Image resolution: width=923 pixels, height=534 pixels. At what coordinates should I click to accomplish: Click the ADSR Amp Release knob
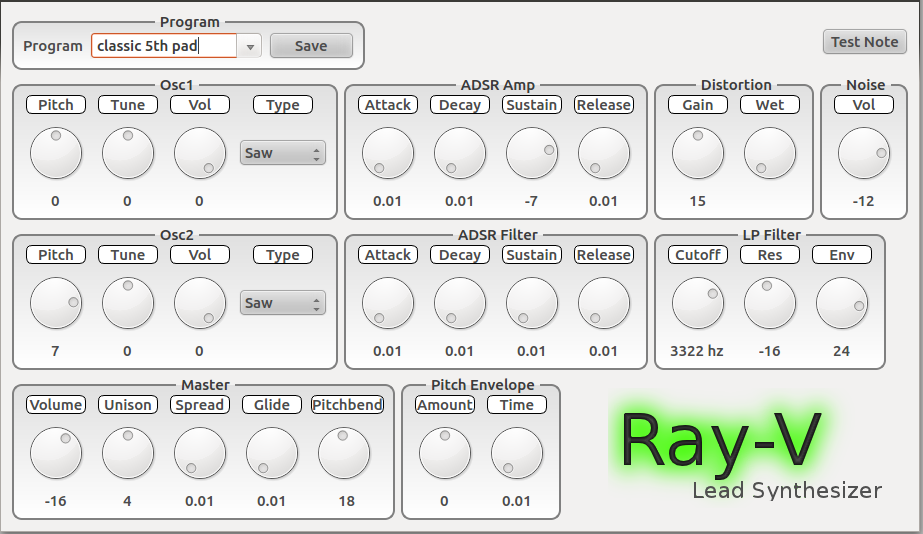tap(604, 153)
